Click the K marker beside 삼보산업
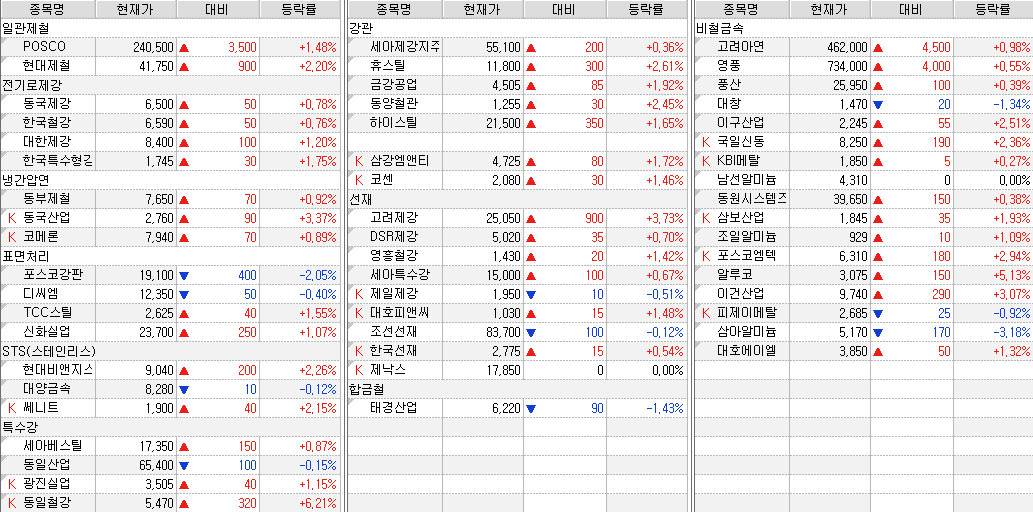 coord(706,218)
